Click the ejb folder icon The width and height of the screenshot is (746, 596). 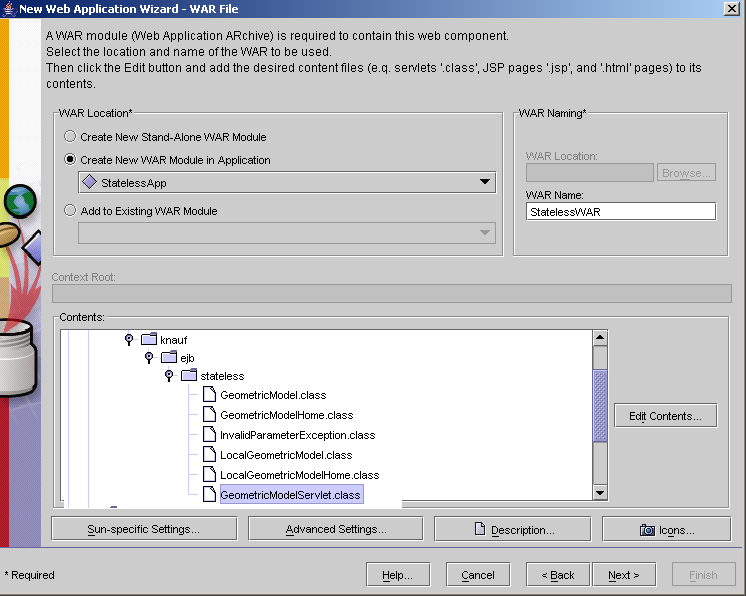(x=169, y=357)
